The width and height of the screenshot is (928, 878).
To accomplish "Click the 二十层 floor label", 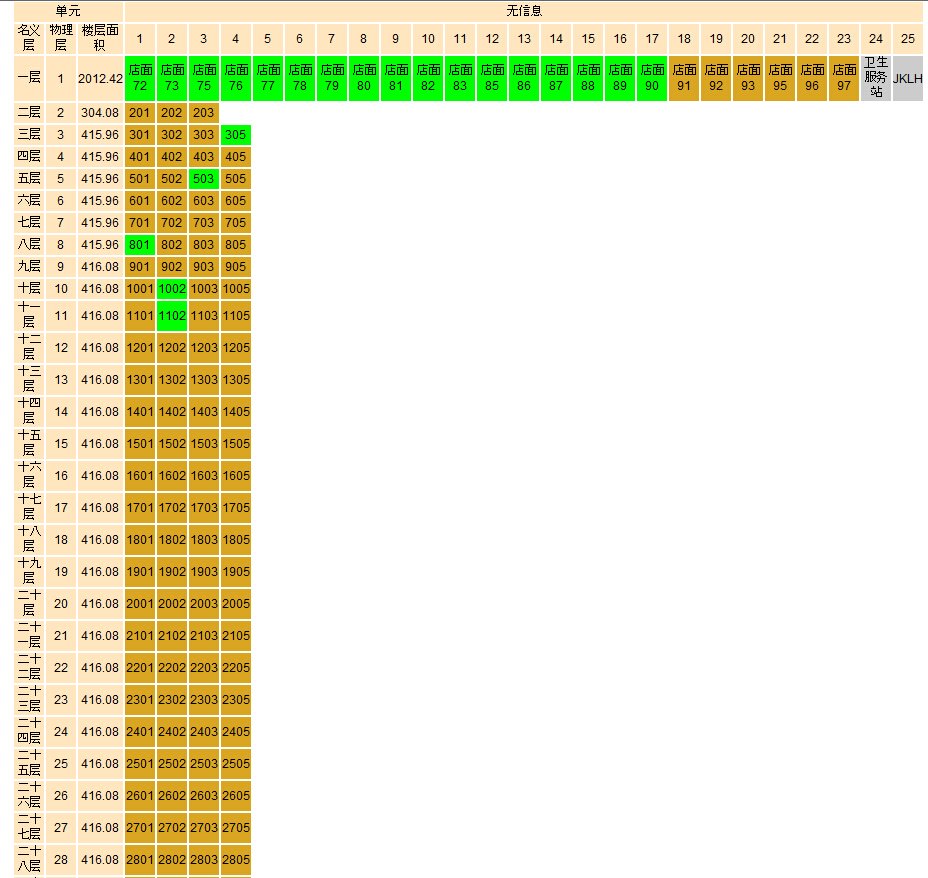I will 28,603.
